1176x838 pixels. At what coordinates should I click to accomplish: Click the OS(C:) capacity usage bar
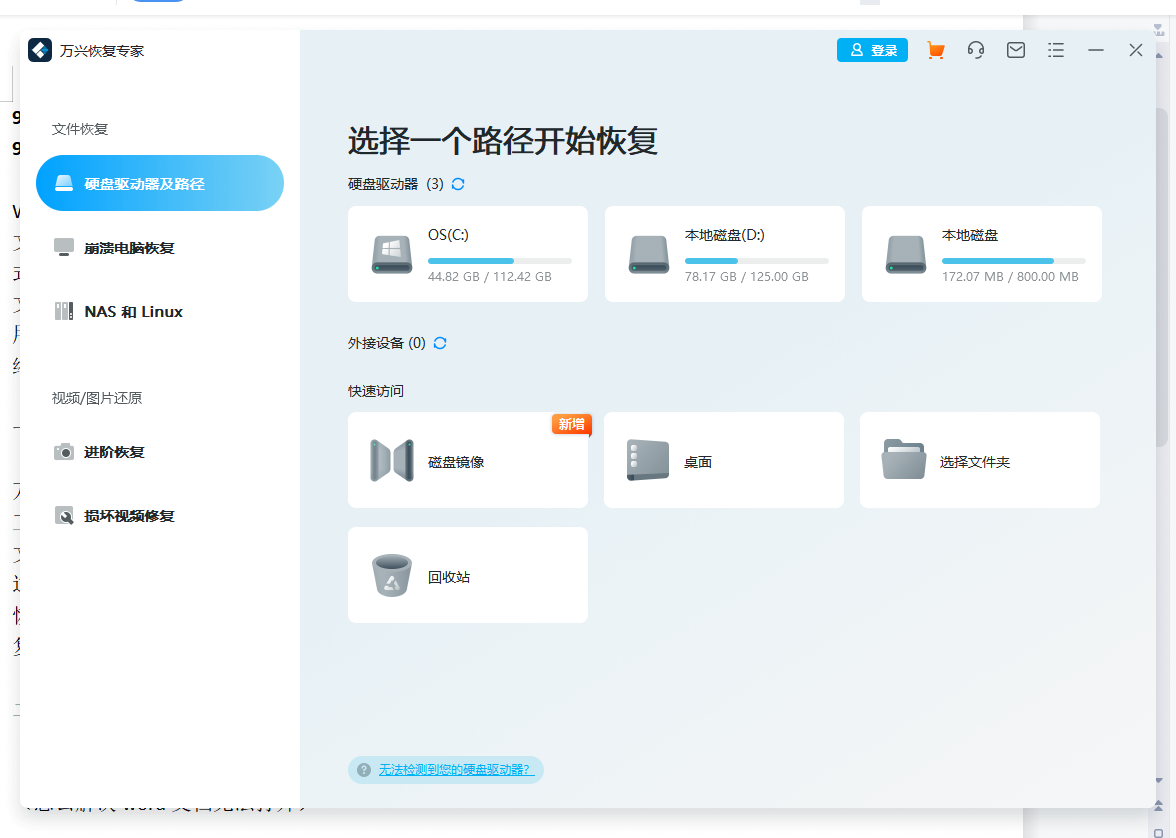tap(499, 260)
